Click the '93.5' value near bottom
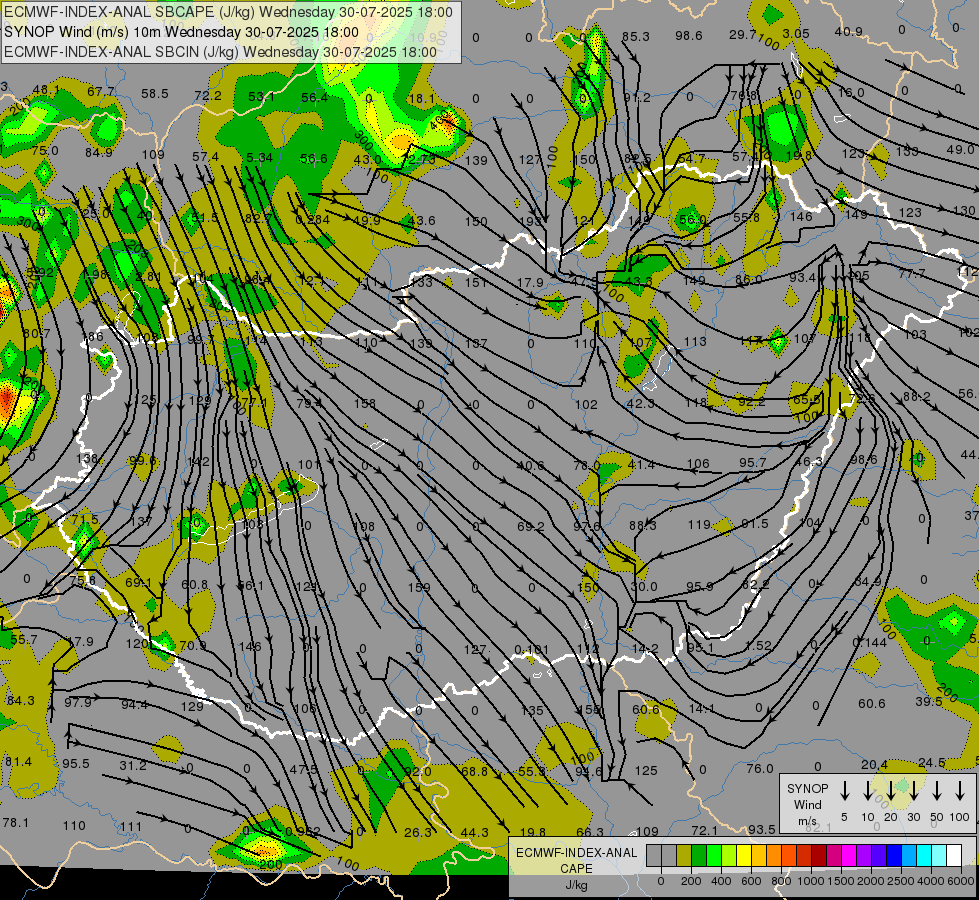 762,829
